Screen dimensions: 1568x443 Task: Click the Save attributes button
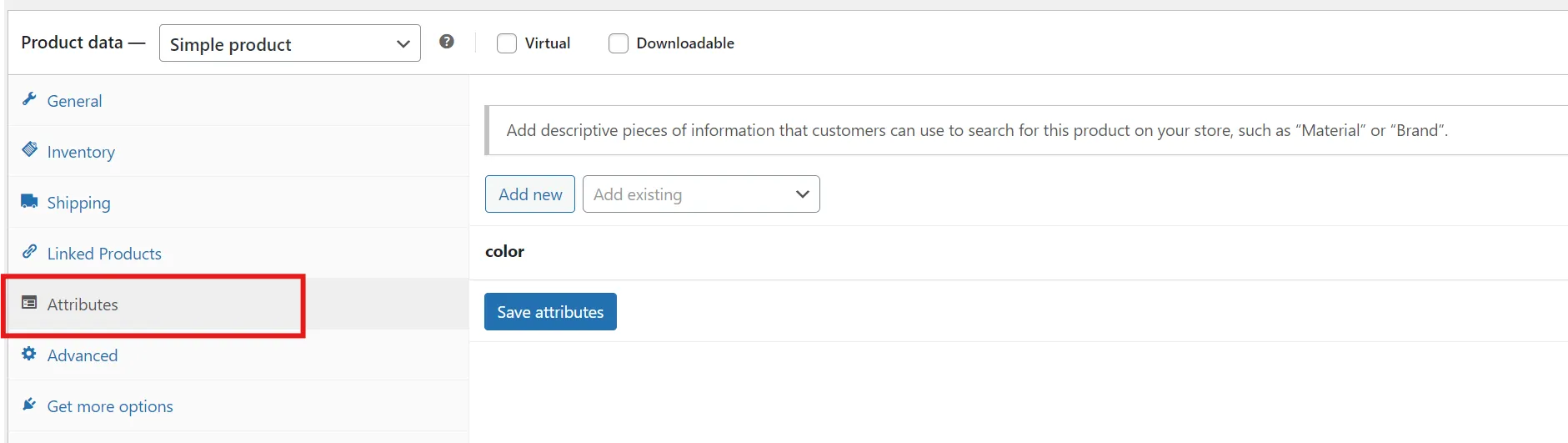pyautogui.click(x=550, y=312)
